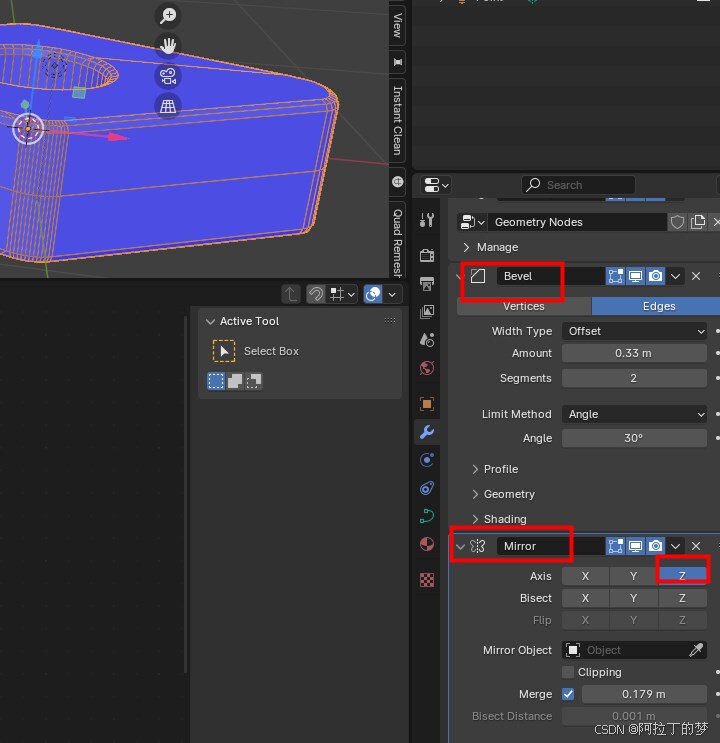Uncheck the Merge checkbox
This screenshot has height=743, width=720.
tap(568, 694)
